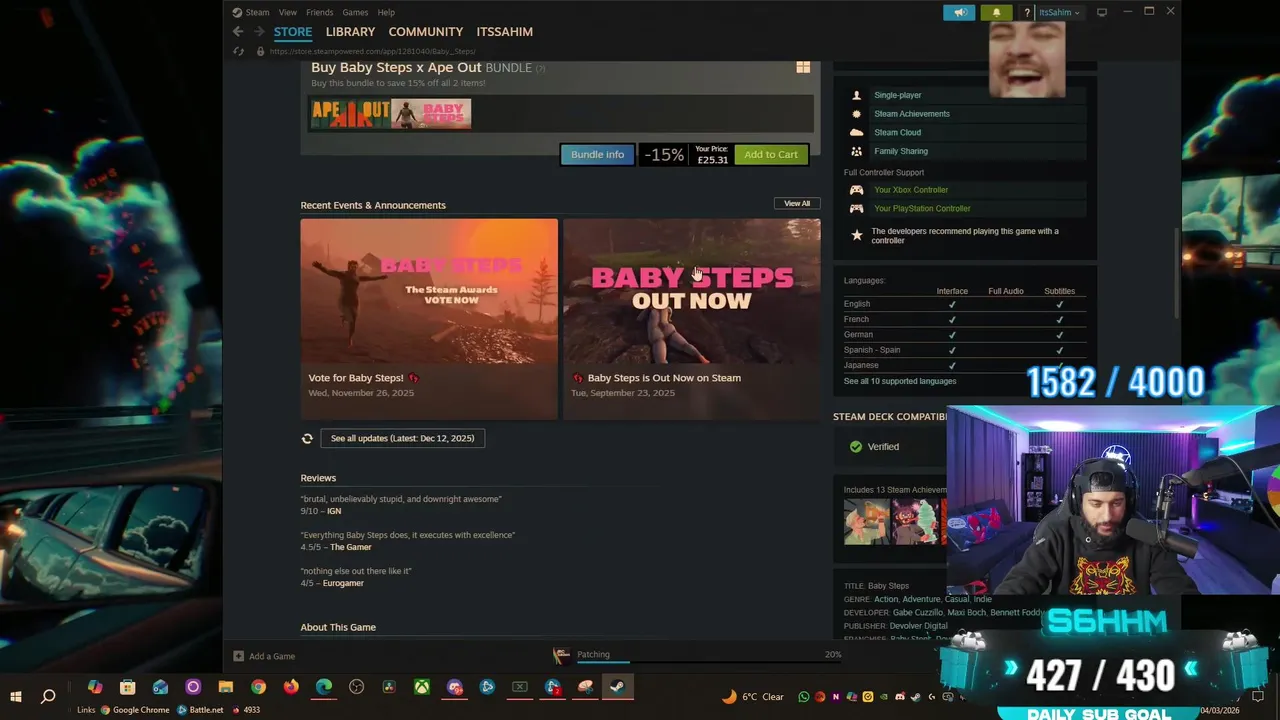Click the Single-player feature link
This screenshot has height=720, width=1280.
pos(898,95)
